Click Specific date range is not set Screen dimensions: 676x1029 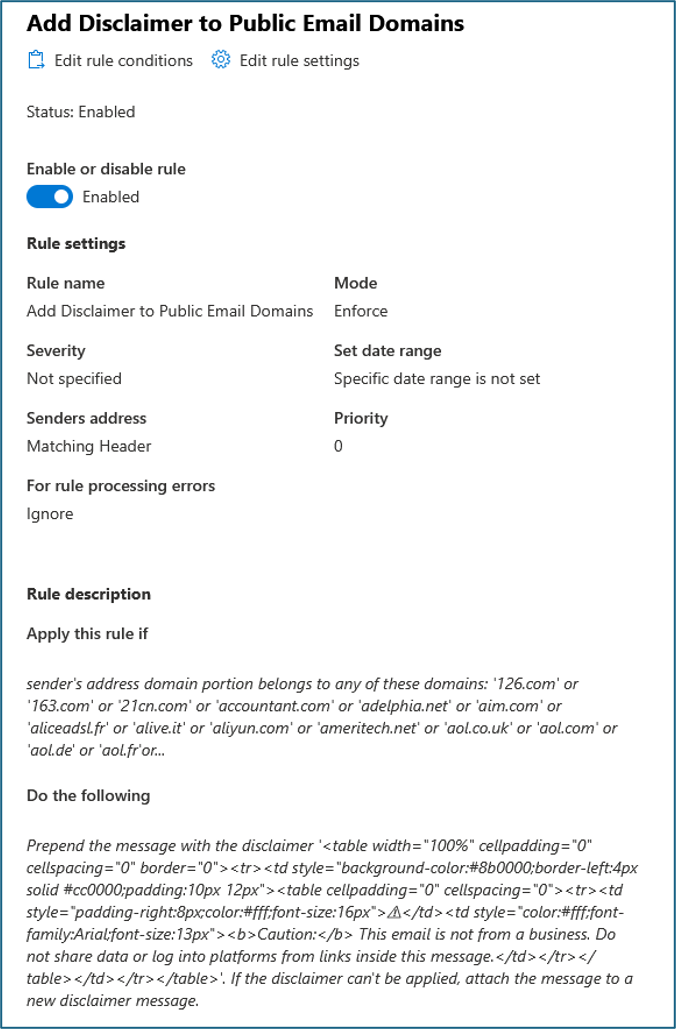(x=437, y=379)
